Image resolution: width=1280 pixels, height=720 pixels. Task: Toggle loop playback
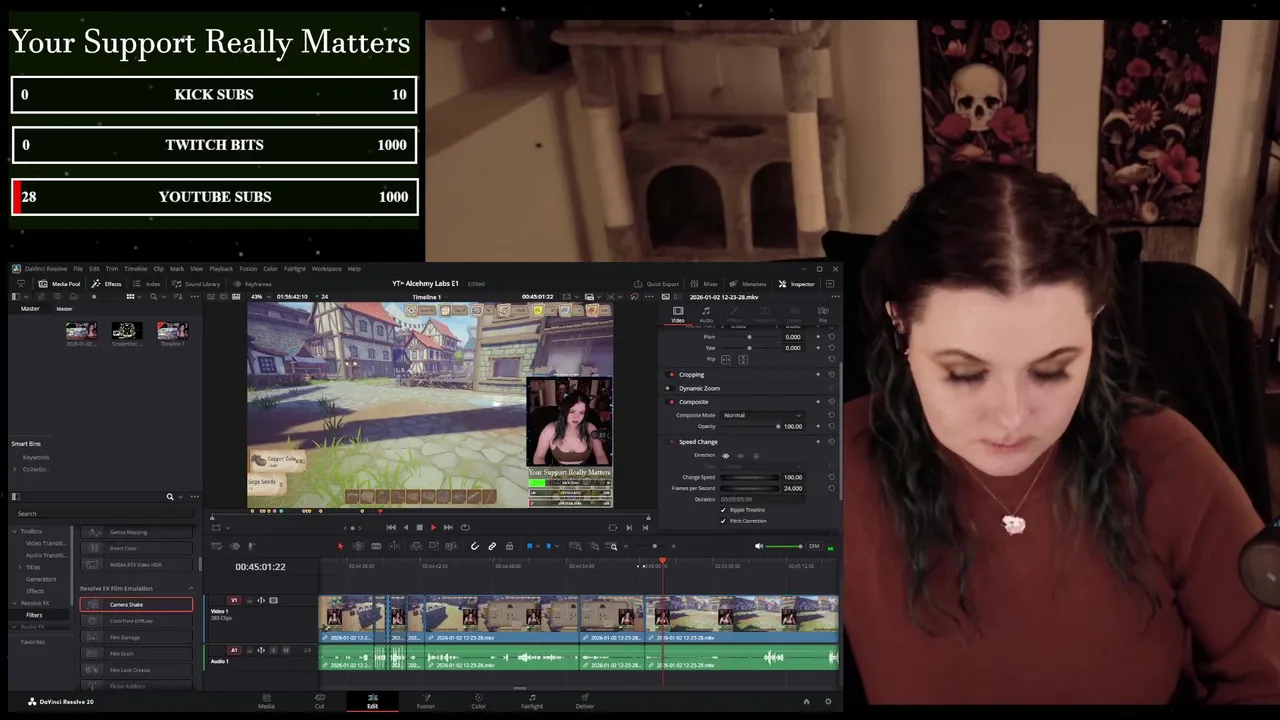point(465,527)
